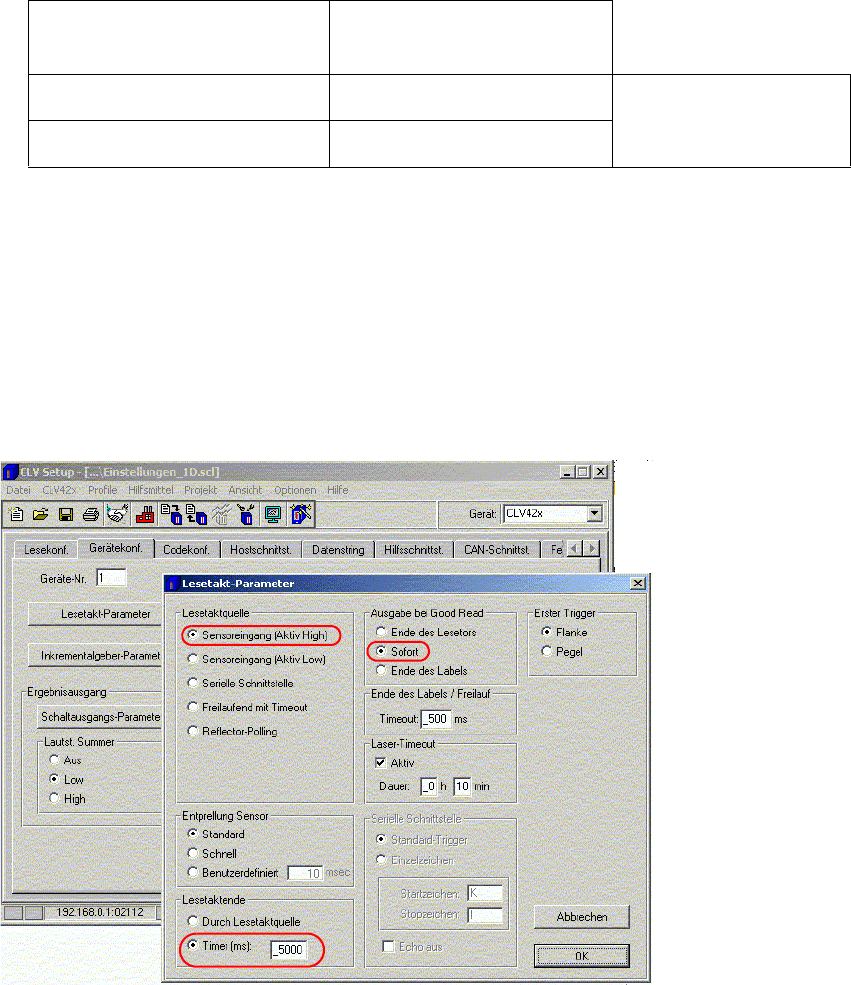Choose Serielle Schnittstelle as Lesetaktquelle

point(193,683)
